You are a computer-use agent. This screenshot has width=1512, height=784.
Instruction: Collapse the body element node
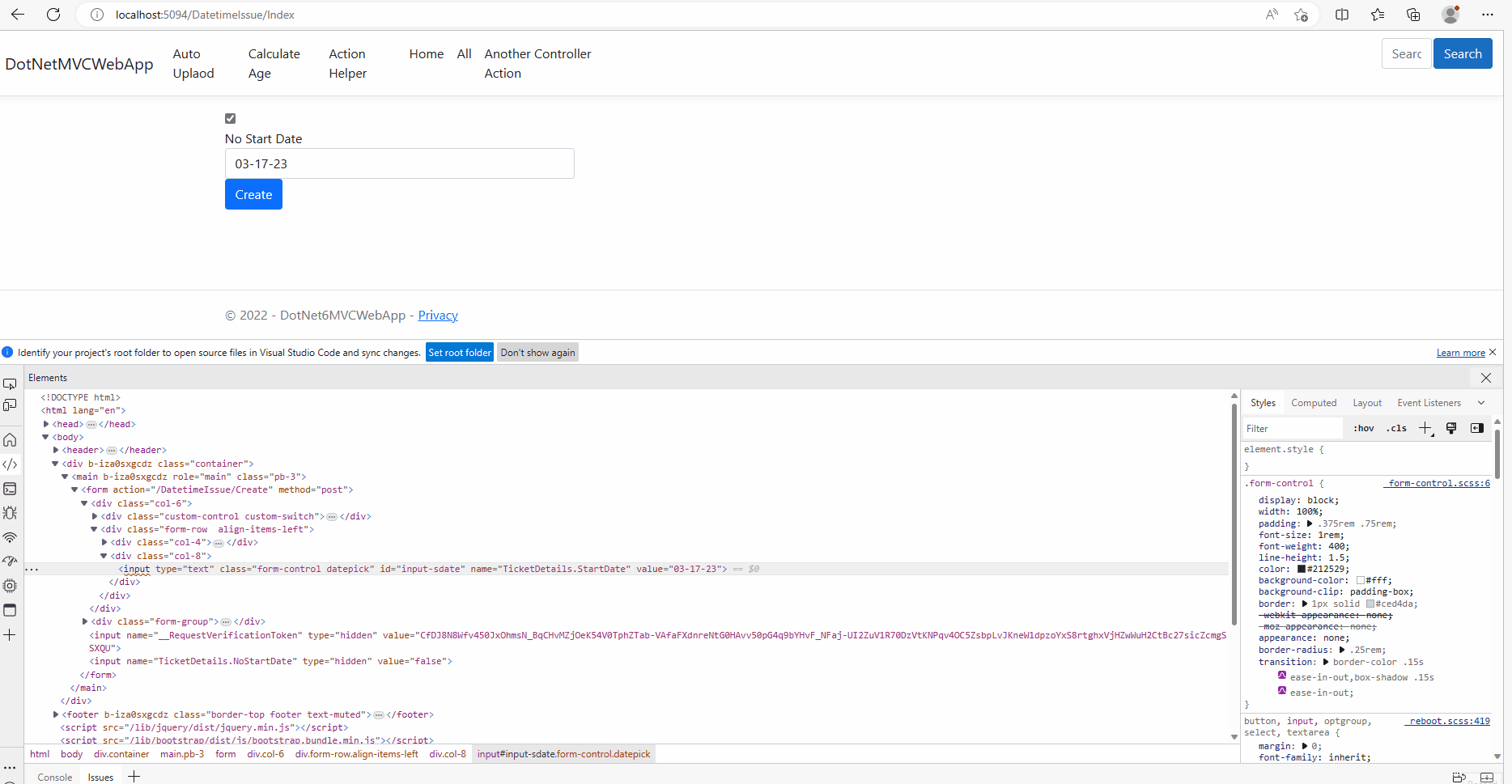45,437
